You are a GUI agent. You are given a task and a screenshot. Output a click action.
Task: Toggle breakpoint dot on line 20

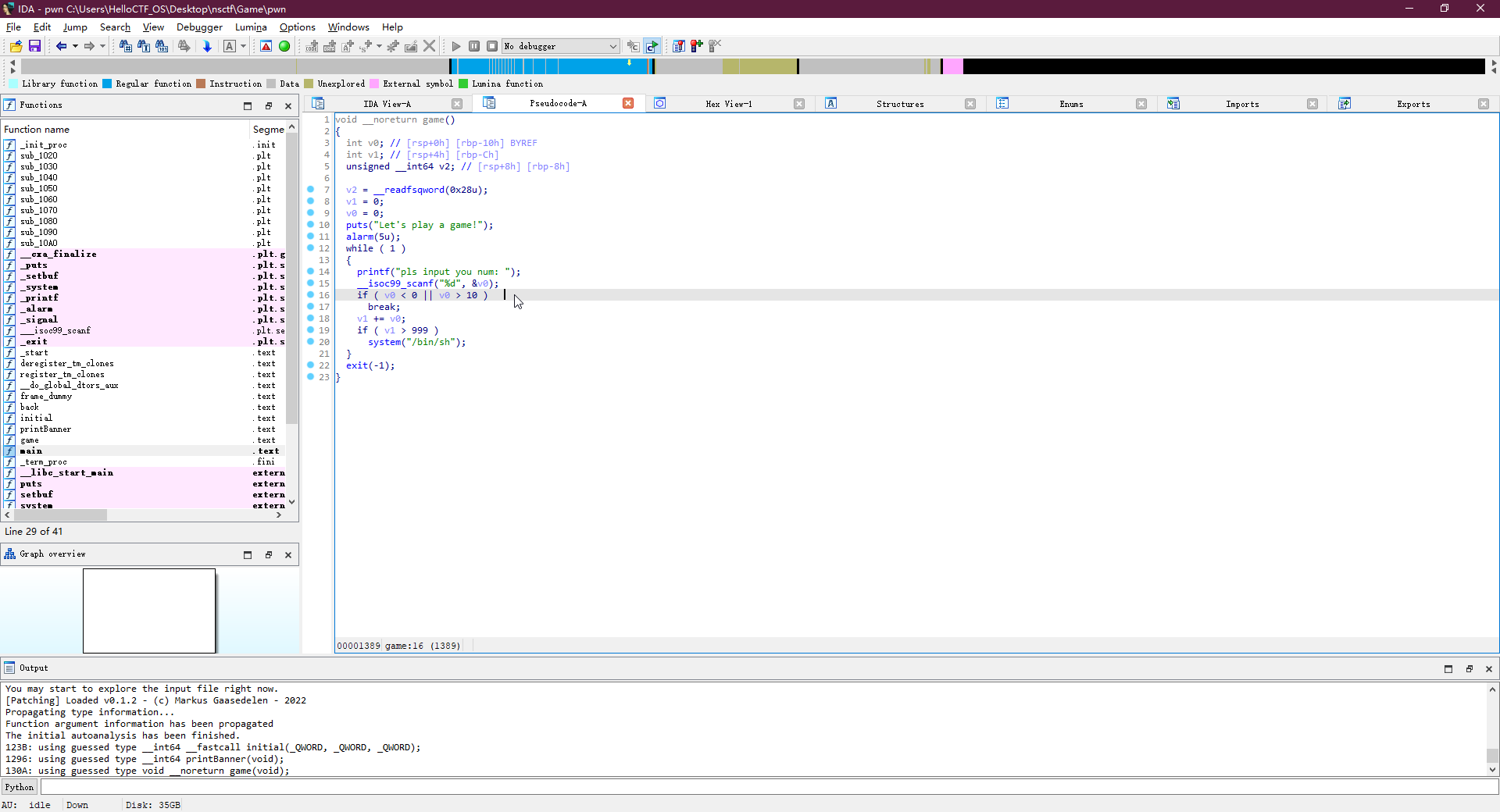pyautogui.click(x=311, y=342)
